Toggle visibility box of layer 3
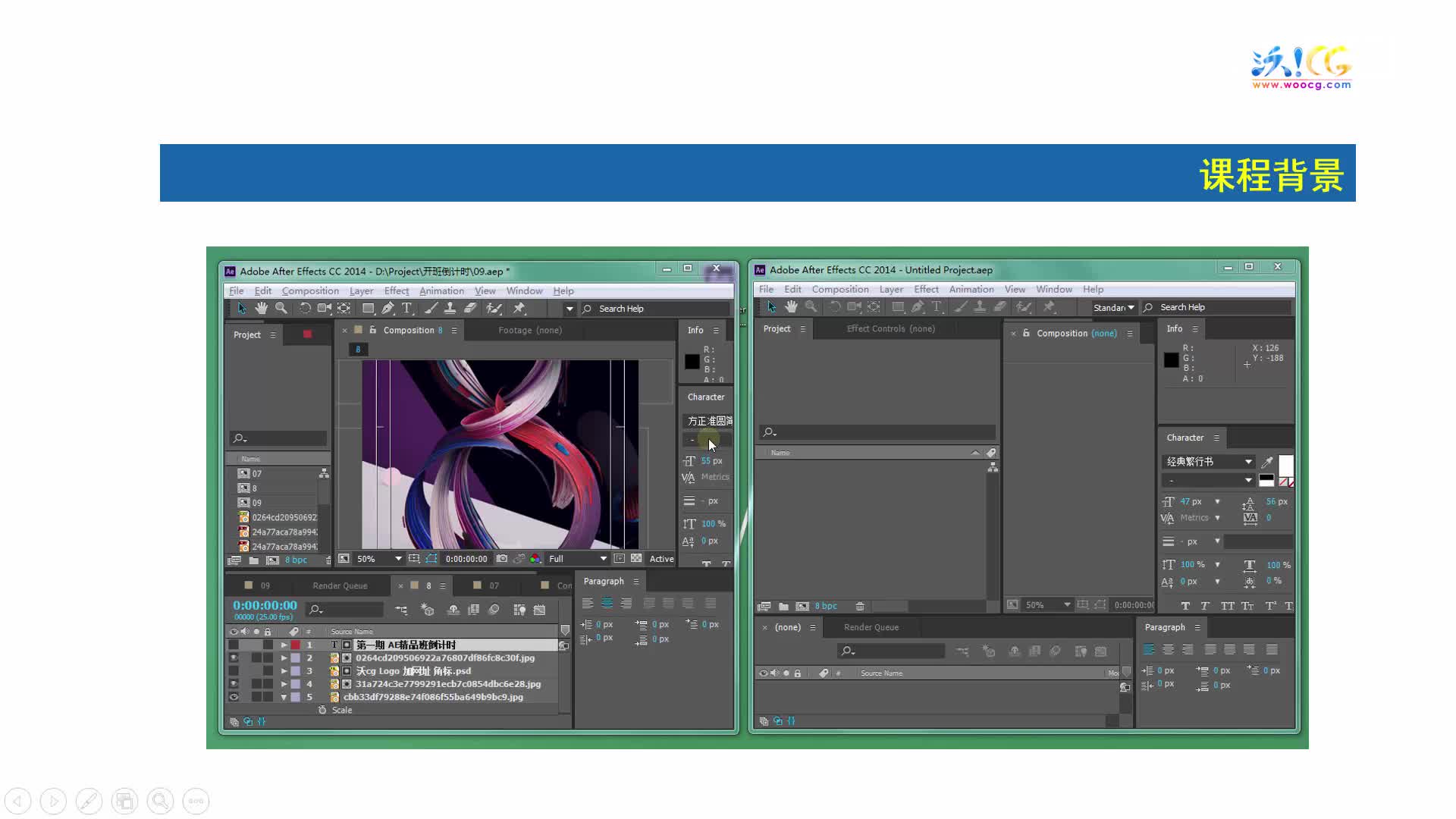Screen dimensions: 1456x819 [x=234, y=670]
